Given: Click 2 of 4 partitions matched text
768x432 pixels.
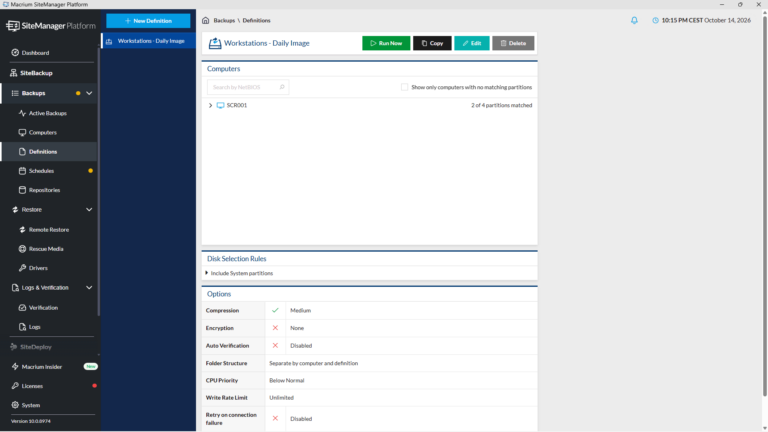Looking at the screenshot, I should click(502, 105).
